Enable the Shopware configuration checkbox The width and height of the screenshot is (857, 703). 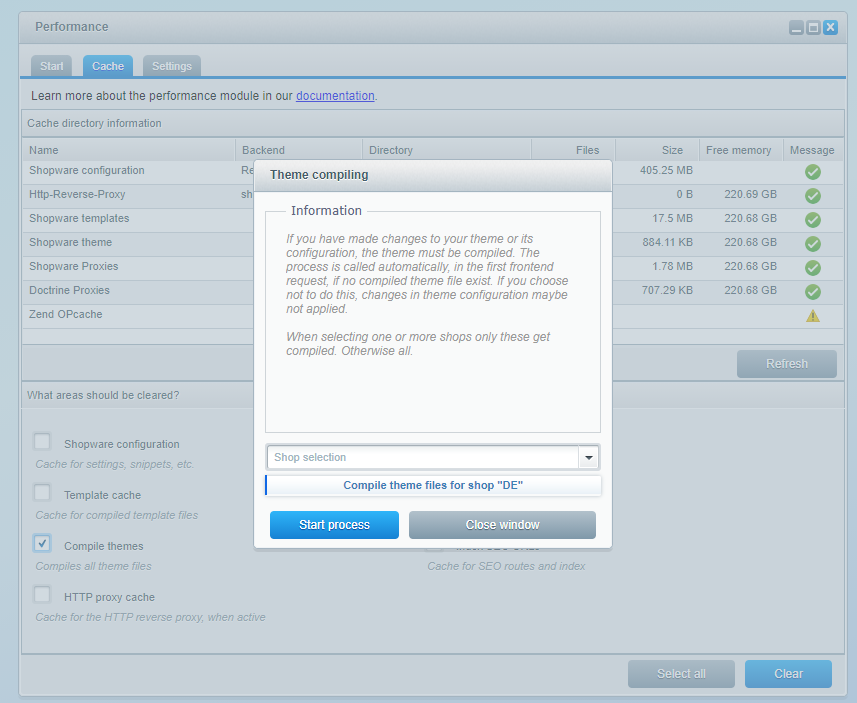[x=42, y=442]
